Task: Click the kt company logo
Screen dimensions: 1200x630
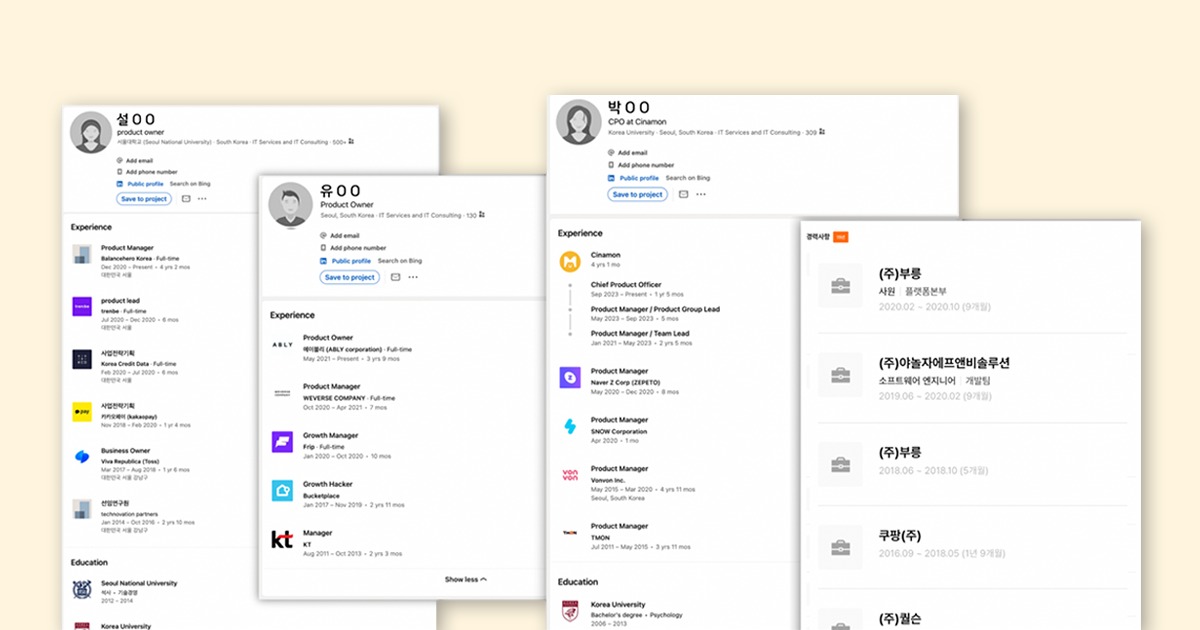Action: tap(282, 540)
